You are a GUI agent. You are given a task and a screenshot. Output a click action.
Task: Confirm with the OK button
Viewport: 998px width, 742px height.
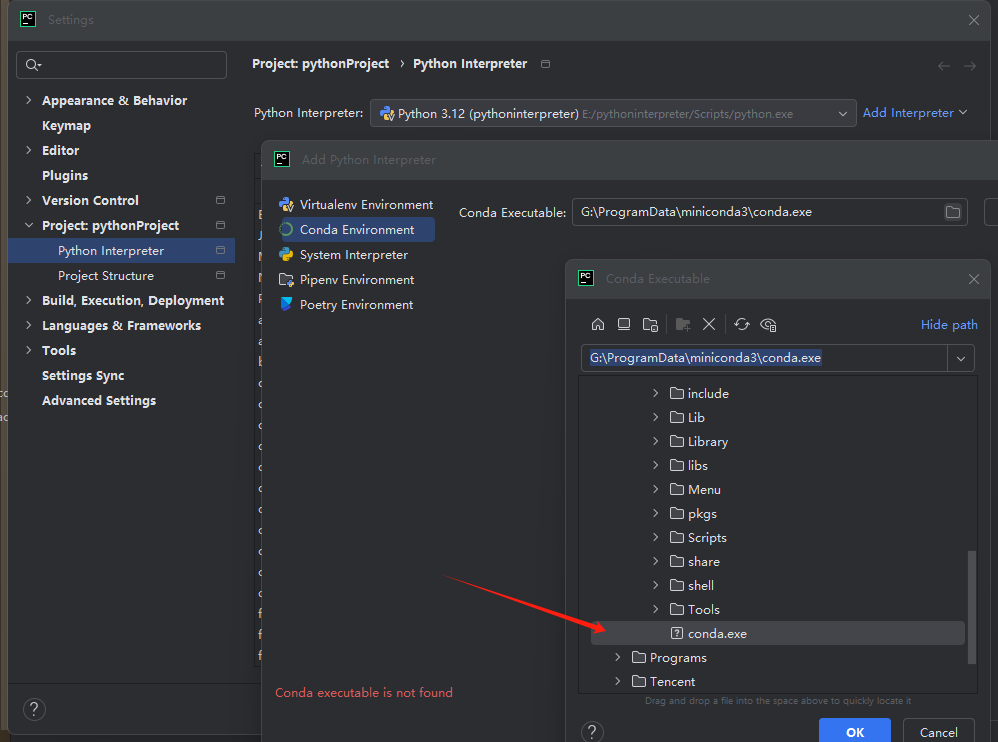pos(854,732)
